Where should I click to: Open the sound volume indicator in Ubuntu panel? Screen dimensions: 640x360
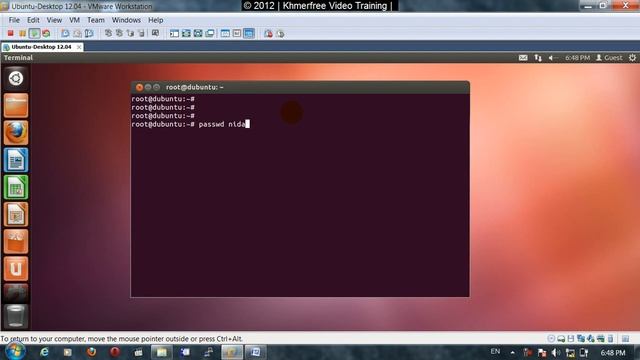(552, 58)
